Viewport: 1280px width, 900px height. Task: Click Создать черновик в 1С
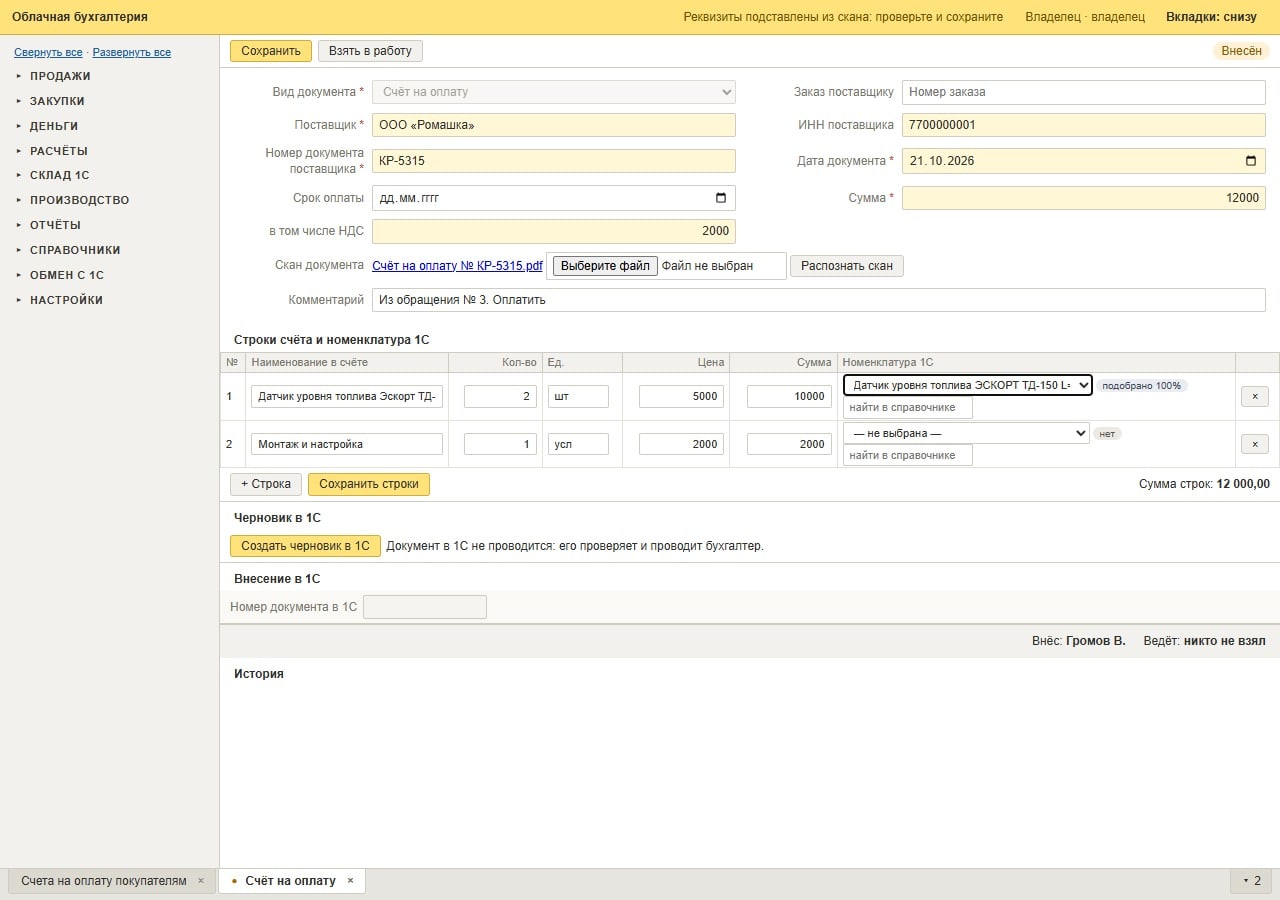pos(305,546)
